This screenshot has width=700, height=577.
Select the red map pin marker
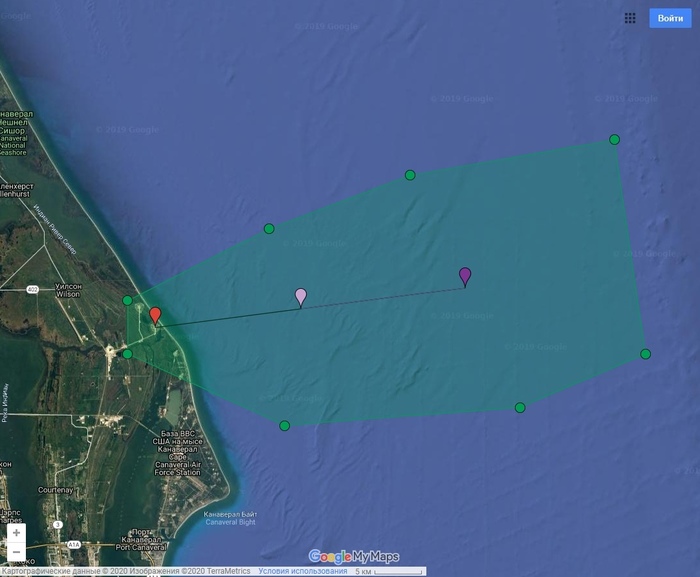[x=155, y=316]
